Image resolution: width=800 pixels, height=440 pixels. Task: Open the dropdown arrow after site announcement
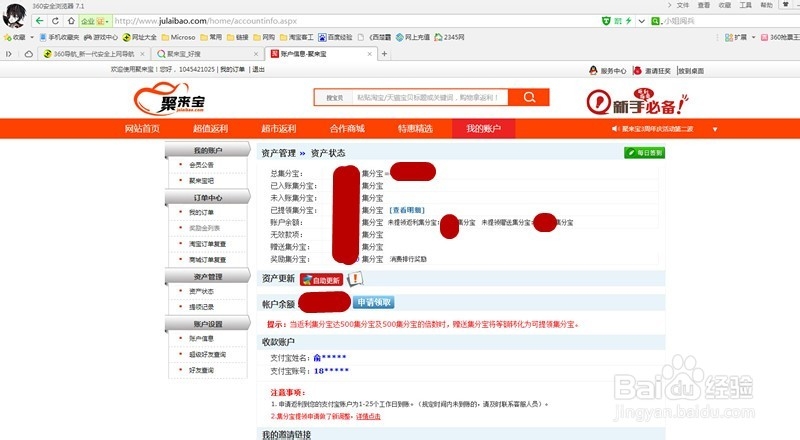tap(715, 129)
